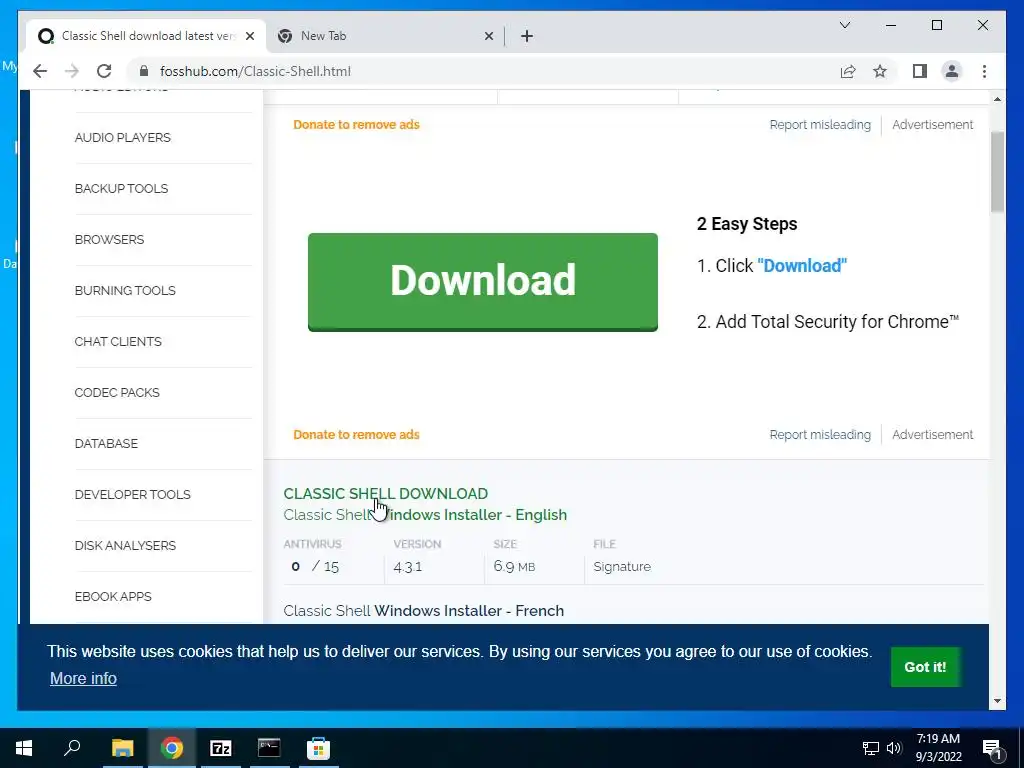
Task: Click the Signature file link
Action: coord(622,567)
